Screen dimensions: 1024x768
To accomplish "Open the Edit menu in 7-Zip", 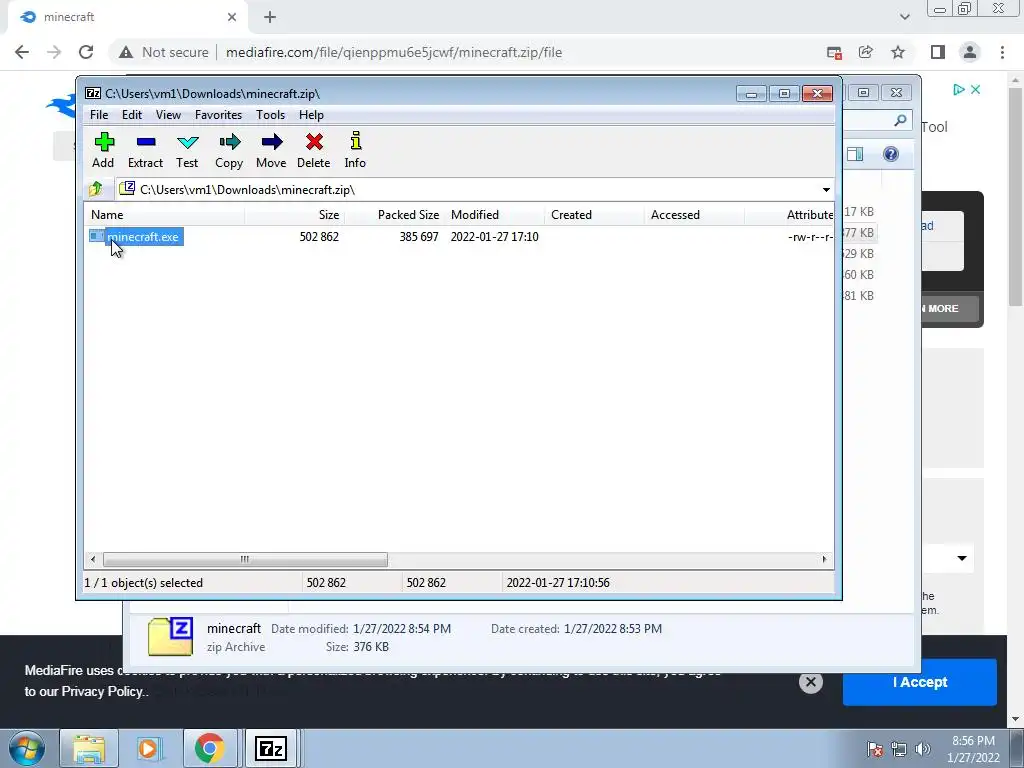I will (132, 115).
